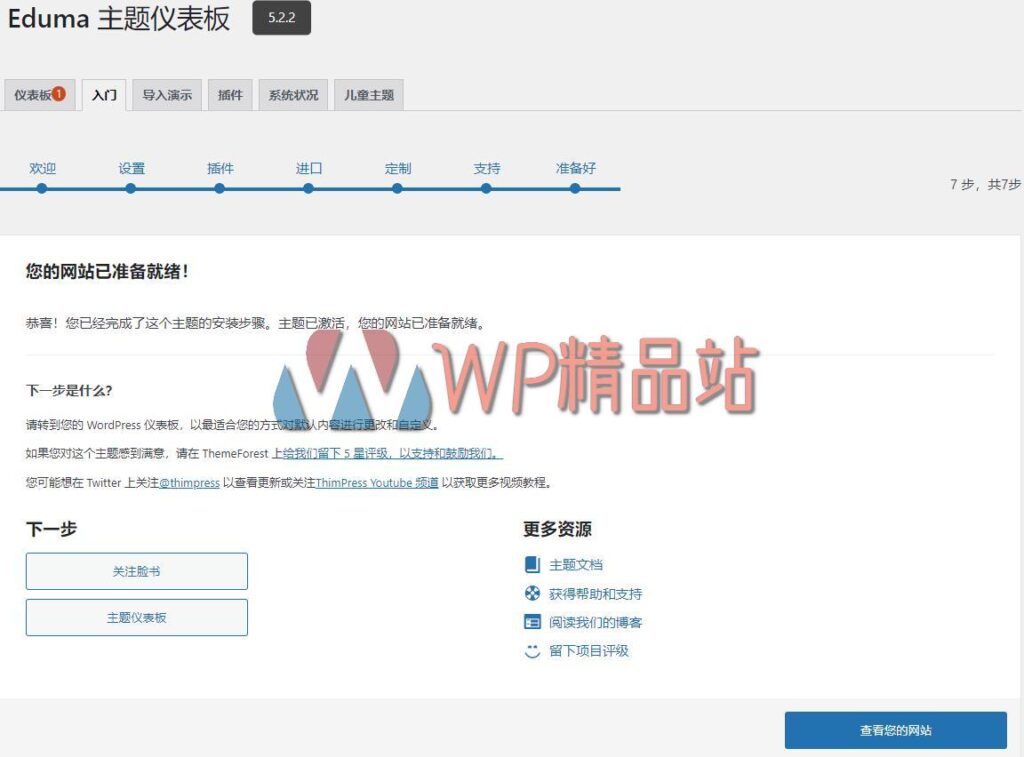
Task: Go to the 儿童主题 tab
Action: (x=369, y=96)
